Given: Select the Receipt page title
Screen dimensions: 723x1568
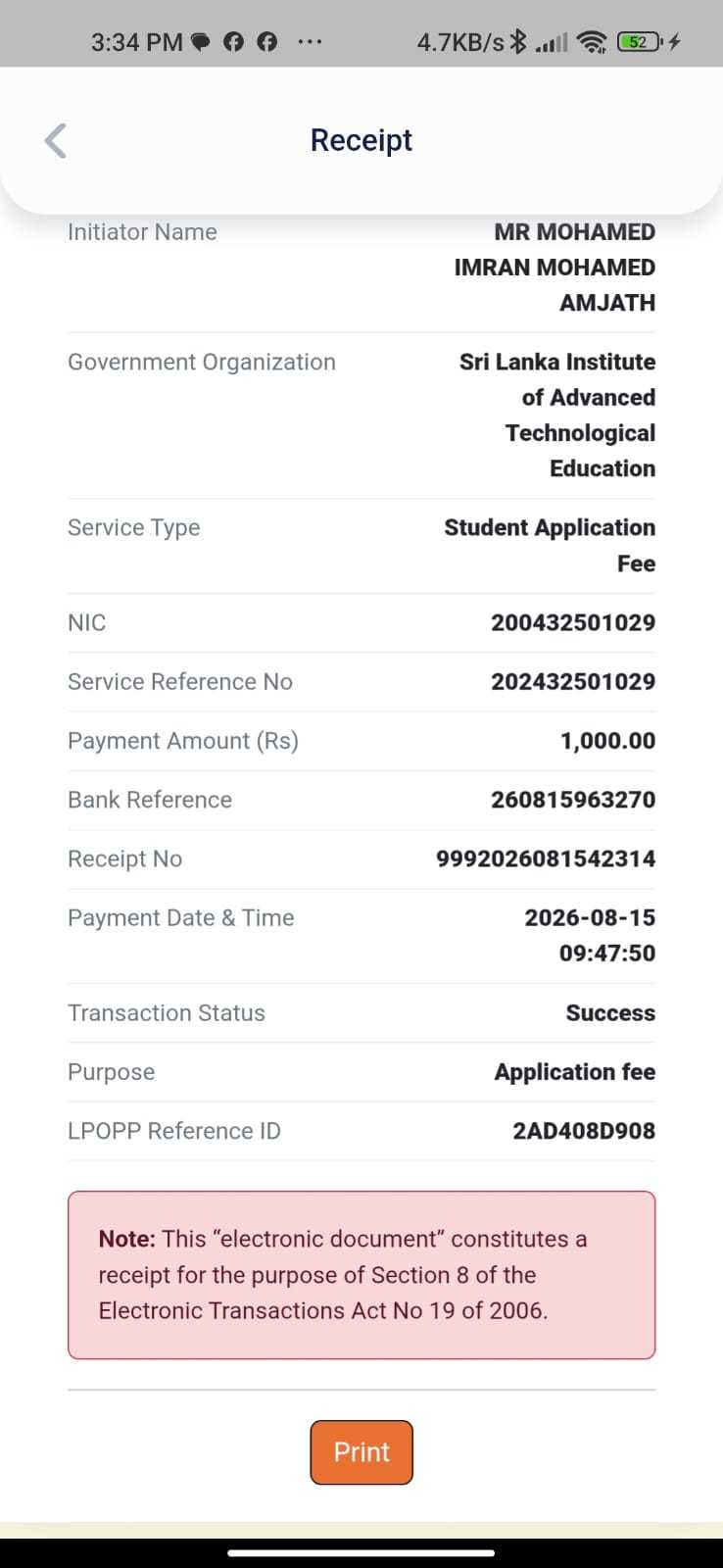Looking at the screenshot, I should tap(361, 140).
